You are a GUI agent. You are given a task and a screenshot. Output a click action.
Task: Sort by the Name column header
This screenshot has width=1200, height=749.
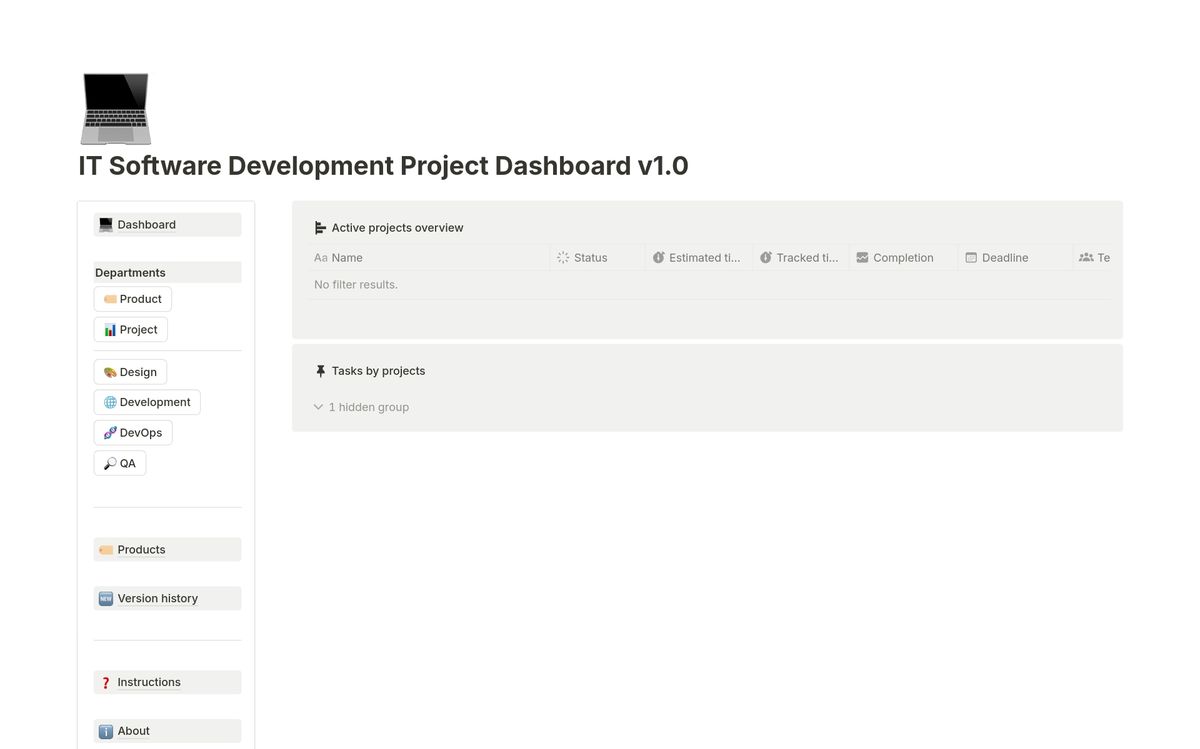347,258
